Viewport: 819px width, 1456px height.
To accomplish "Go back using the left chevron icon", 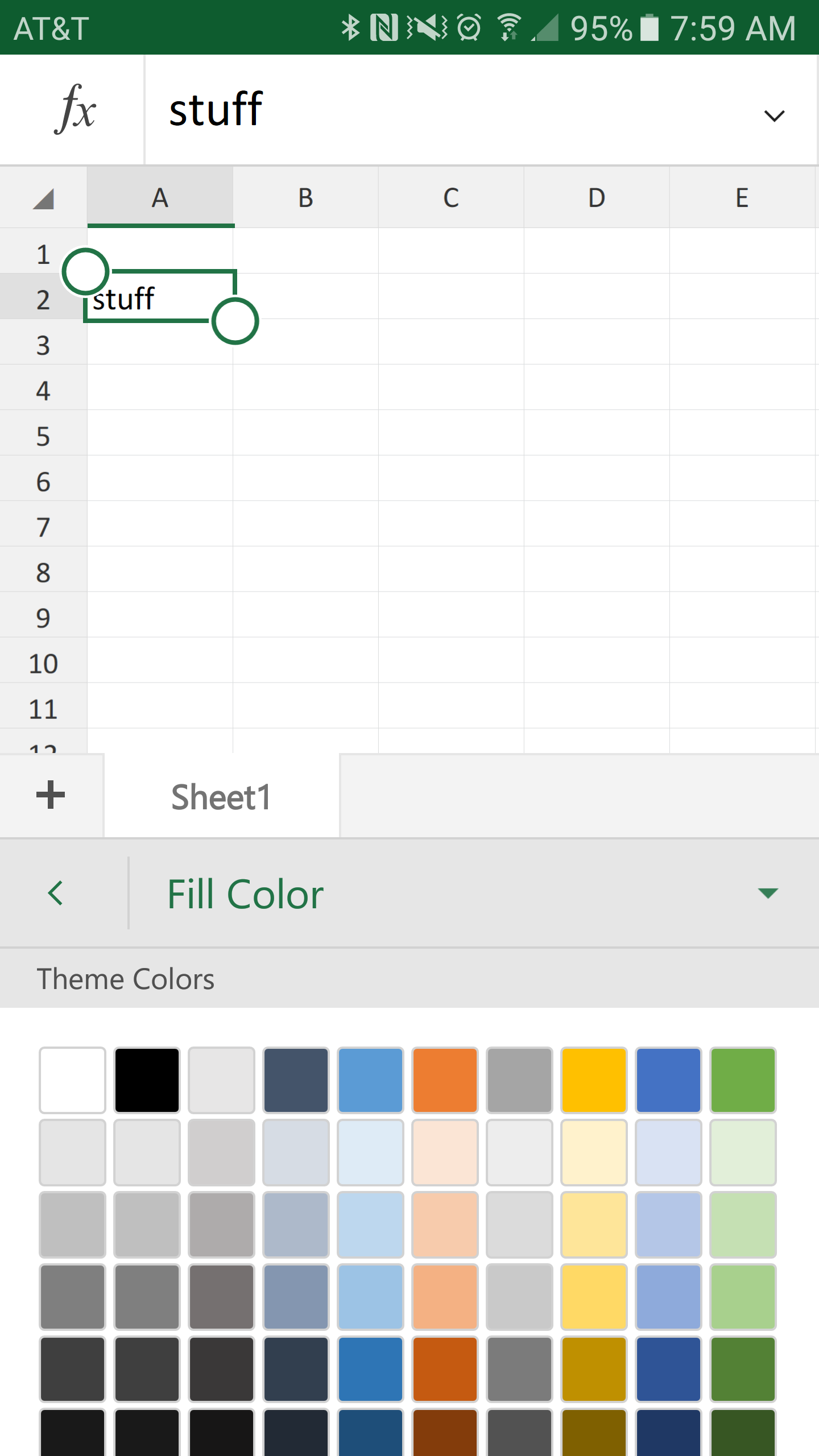I will [56, 893].
